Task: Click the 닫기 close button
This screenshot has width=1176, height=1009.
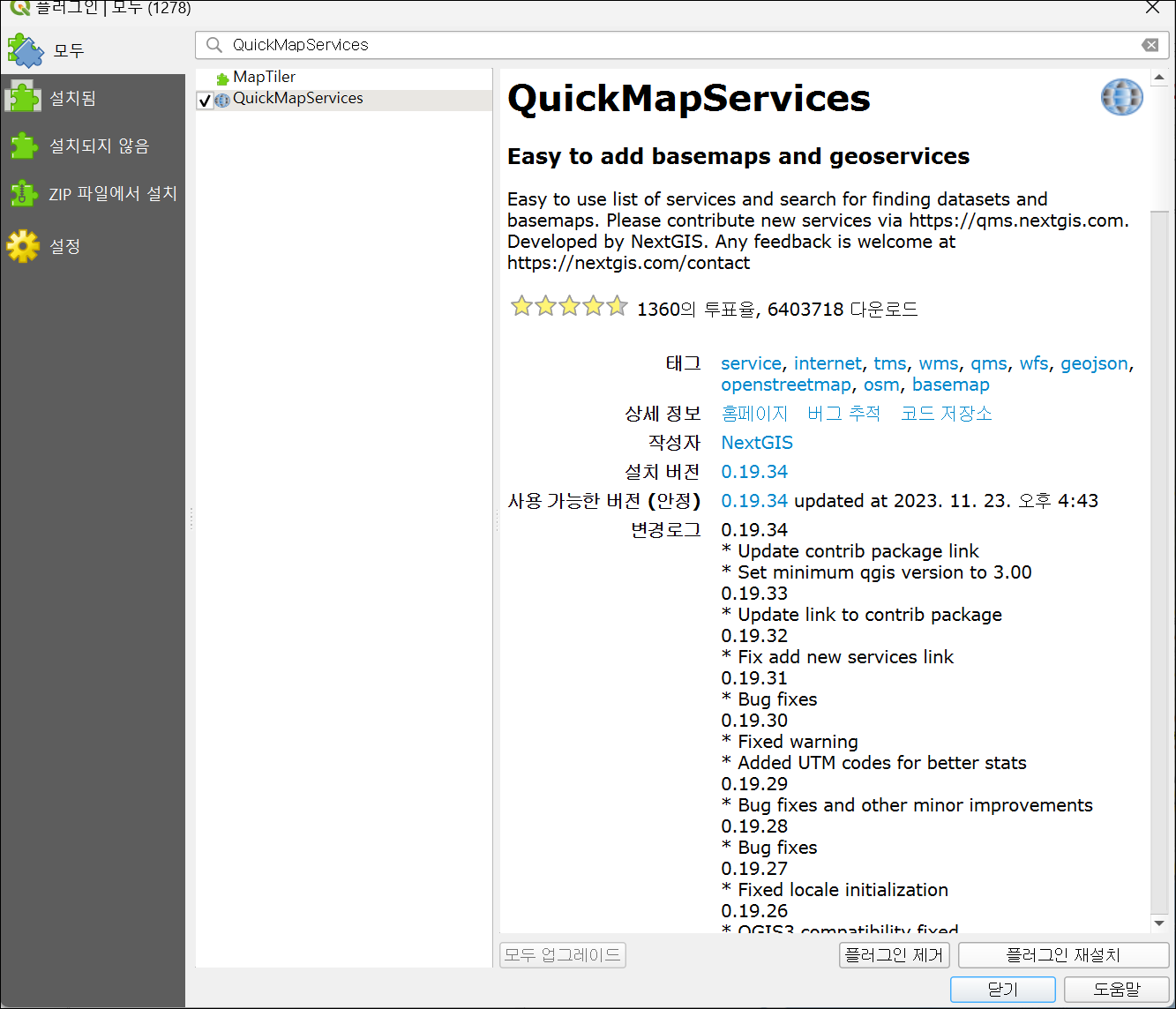Action: 1003,990
